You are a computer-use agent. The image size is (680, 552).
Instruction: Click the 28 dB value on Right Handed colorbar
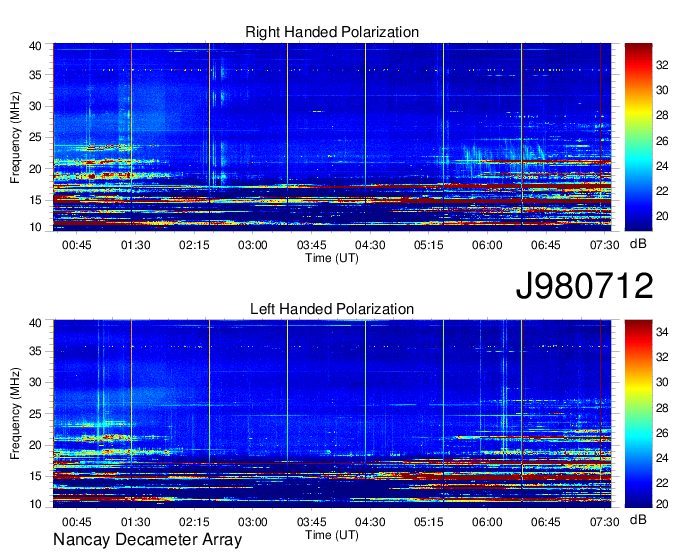tap(662, 115)
